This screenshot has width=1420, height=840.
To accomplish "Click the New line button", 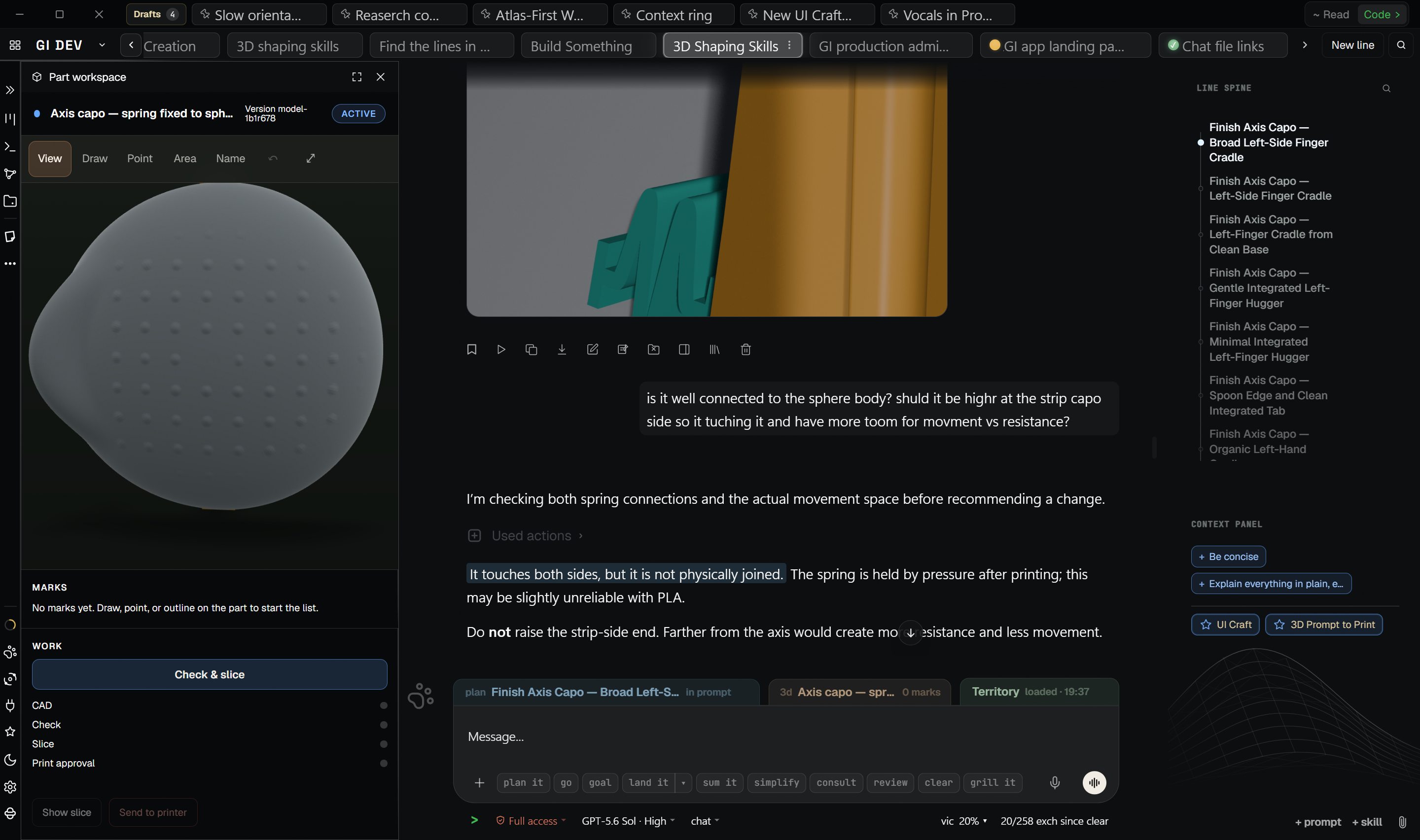I will [1352, 45].
